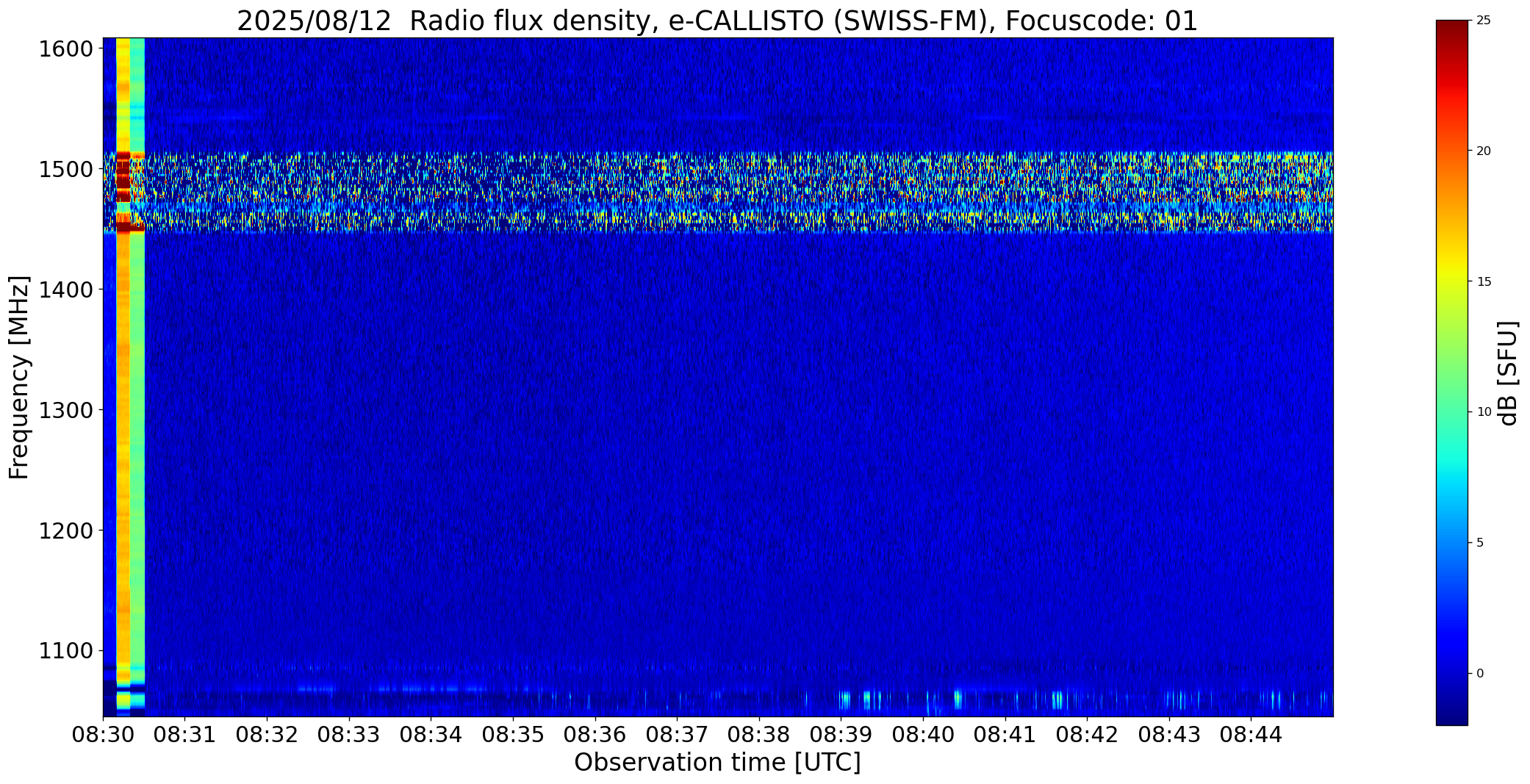Image resolution: width=1530 pixels, height=784 pixels.
Task: Click the 08:35 time tick label
Action: point(513,734)
